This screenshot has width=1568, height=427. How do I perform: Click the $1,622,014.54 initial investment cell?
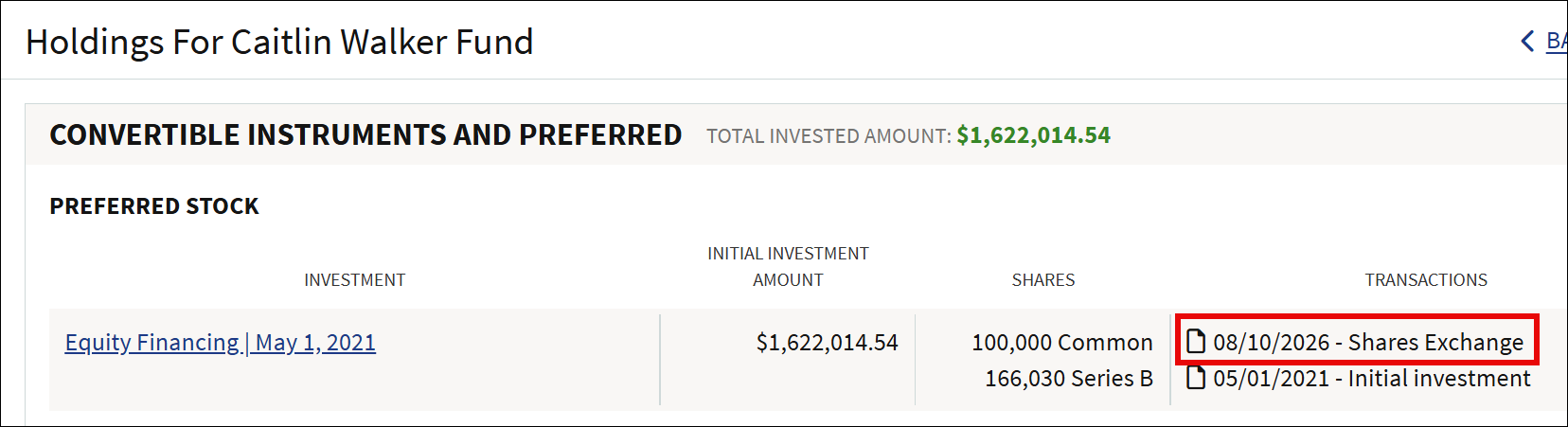(x=827, y=342)
